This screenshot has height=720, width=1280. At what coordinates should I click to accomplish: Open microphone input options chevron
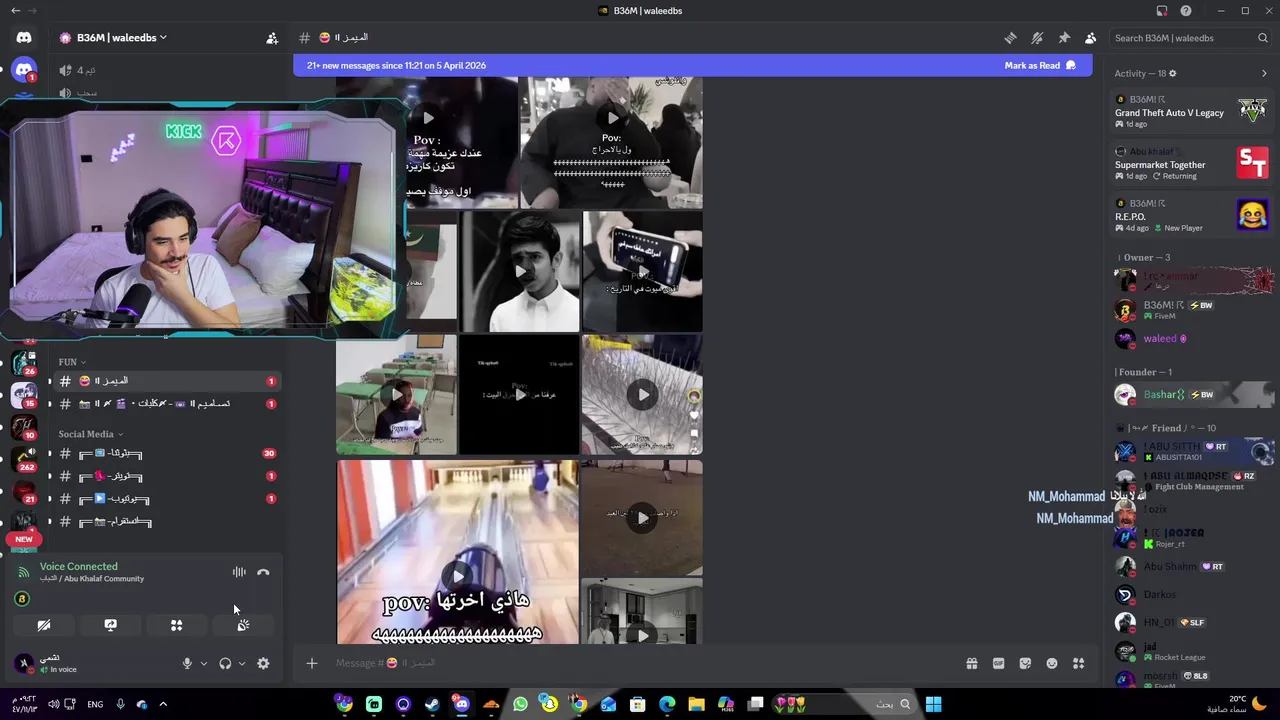pyautogui.click(x=204, y=663)
